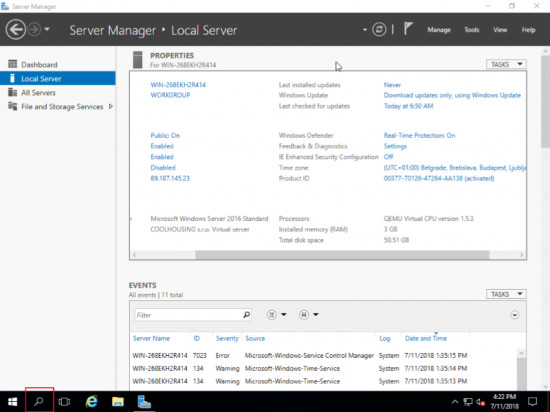Open the Events TASKS dropdown
The height and width of the screenshot is (412, 550).
click(506, 294)
